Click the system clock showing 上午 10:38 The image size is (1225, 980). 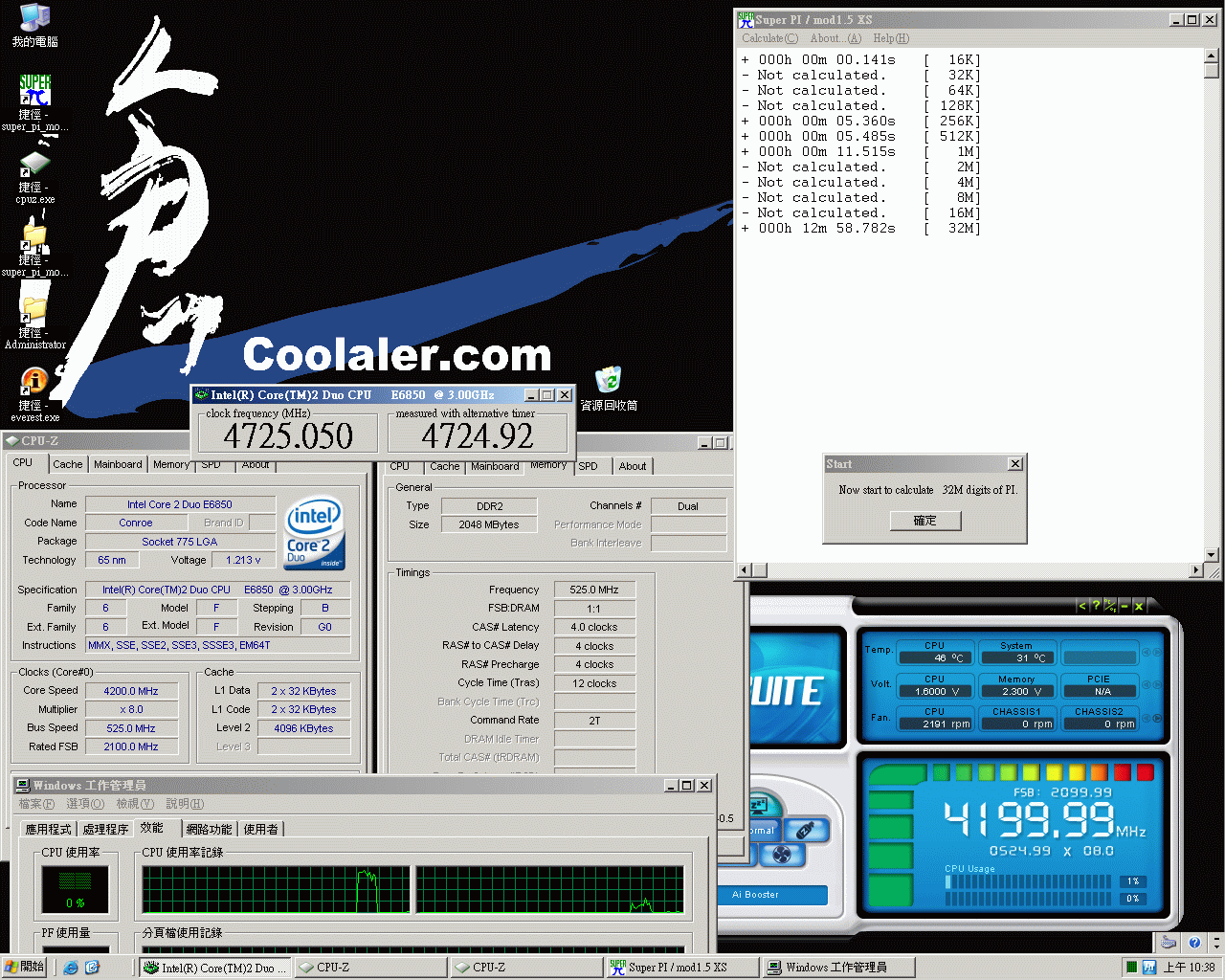(1190, 968)
